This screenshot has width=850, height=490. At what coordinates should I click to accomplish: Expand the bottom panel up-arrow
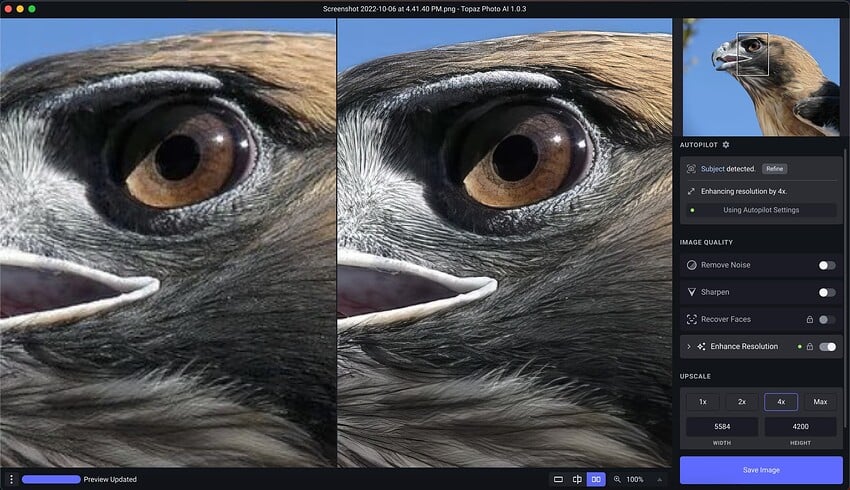tap(660, 479)
